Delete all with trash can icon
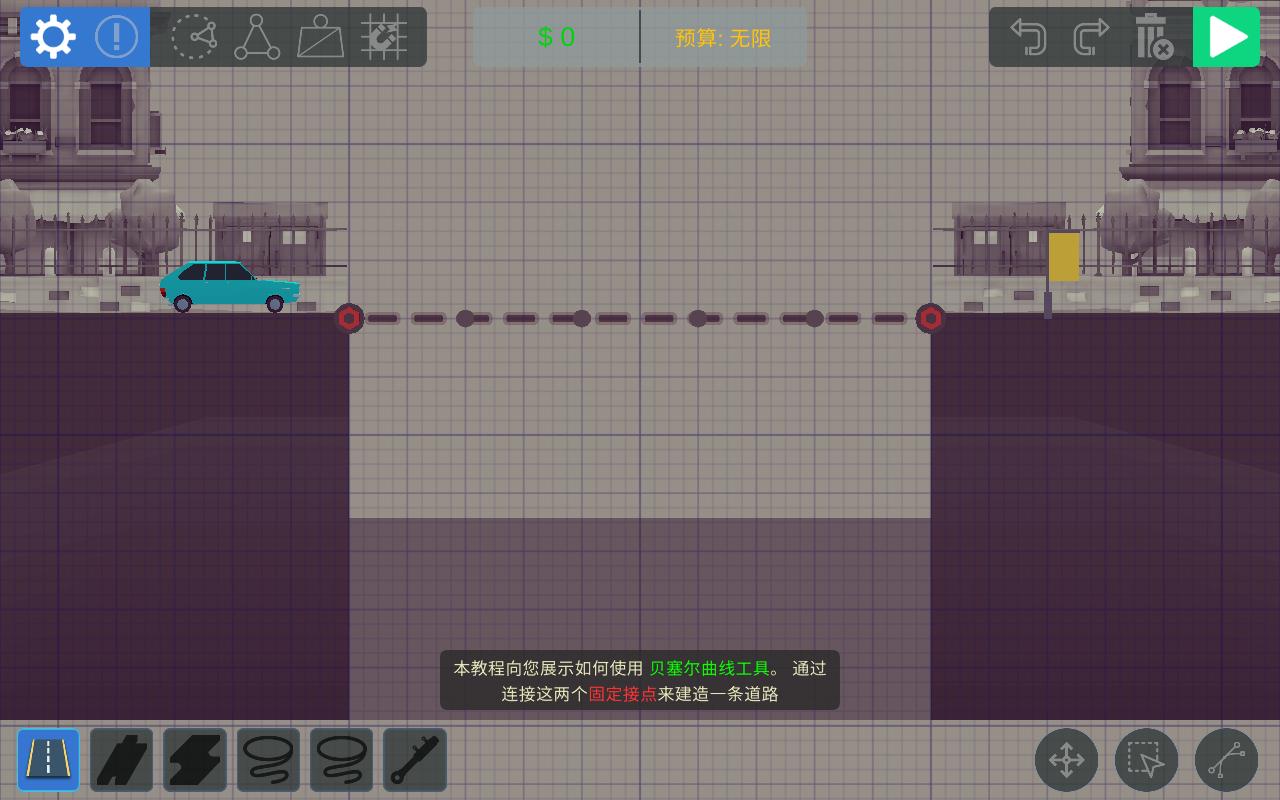The height and width of the screenshot is (800, 1280). tap(1153, 37)
